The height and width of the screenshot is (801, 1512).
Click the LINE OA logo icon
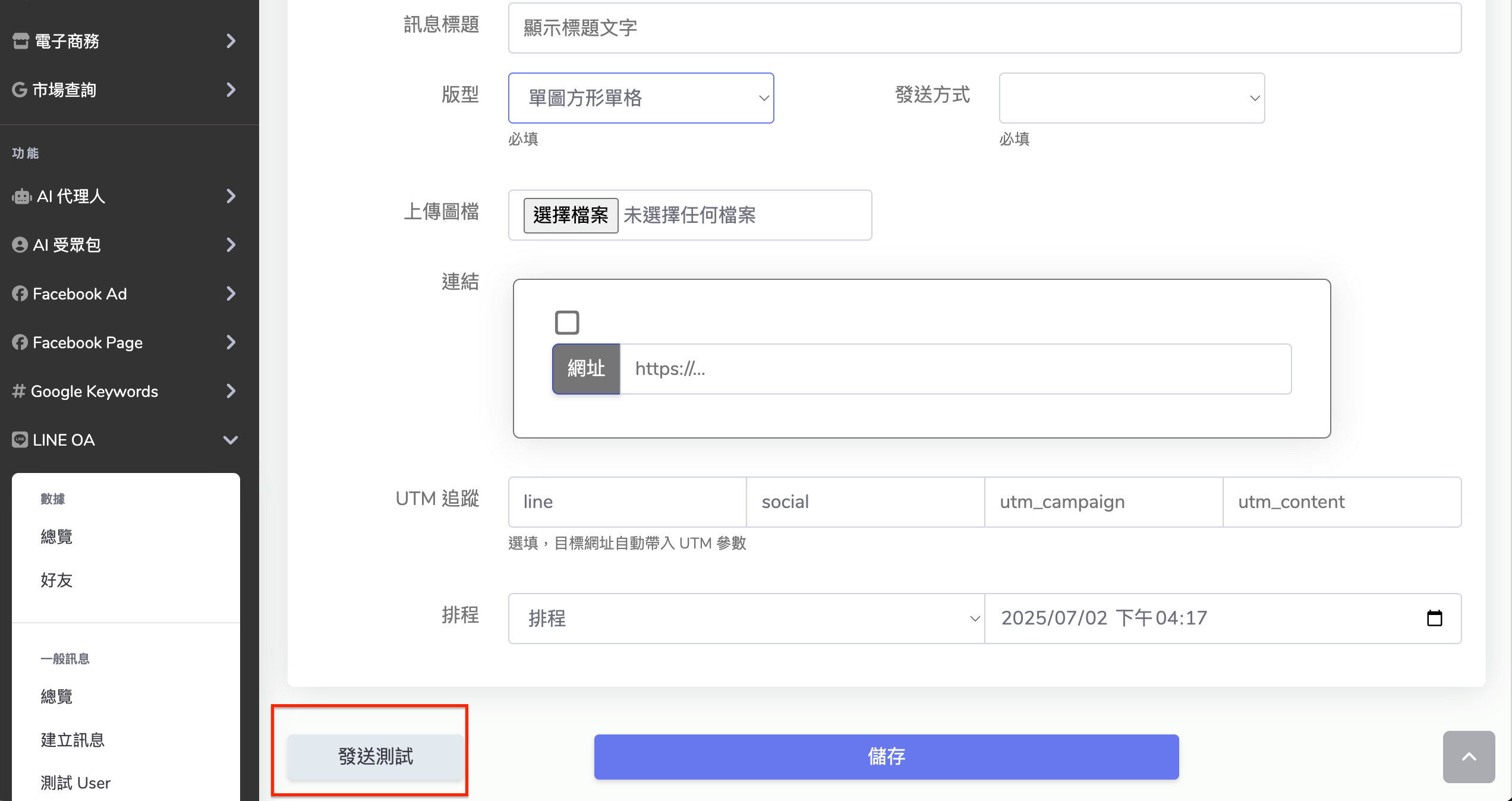pyautogui.click(x=20, y=440)
